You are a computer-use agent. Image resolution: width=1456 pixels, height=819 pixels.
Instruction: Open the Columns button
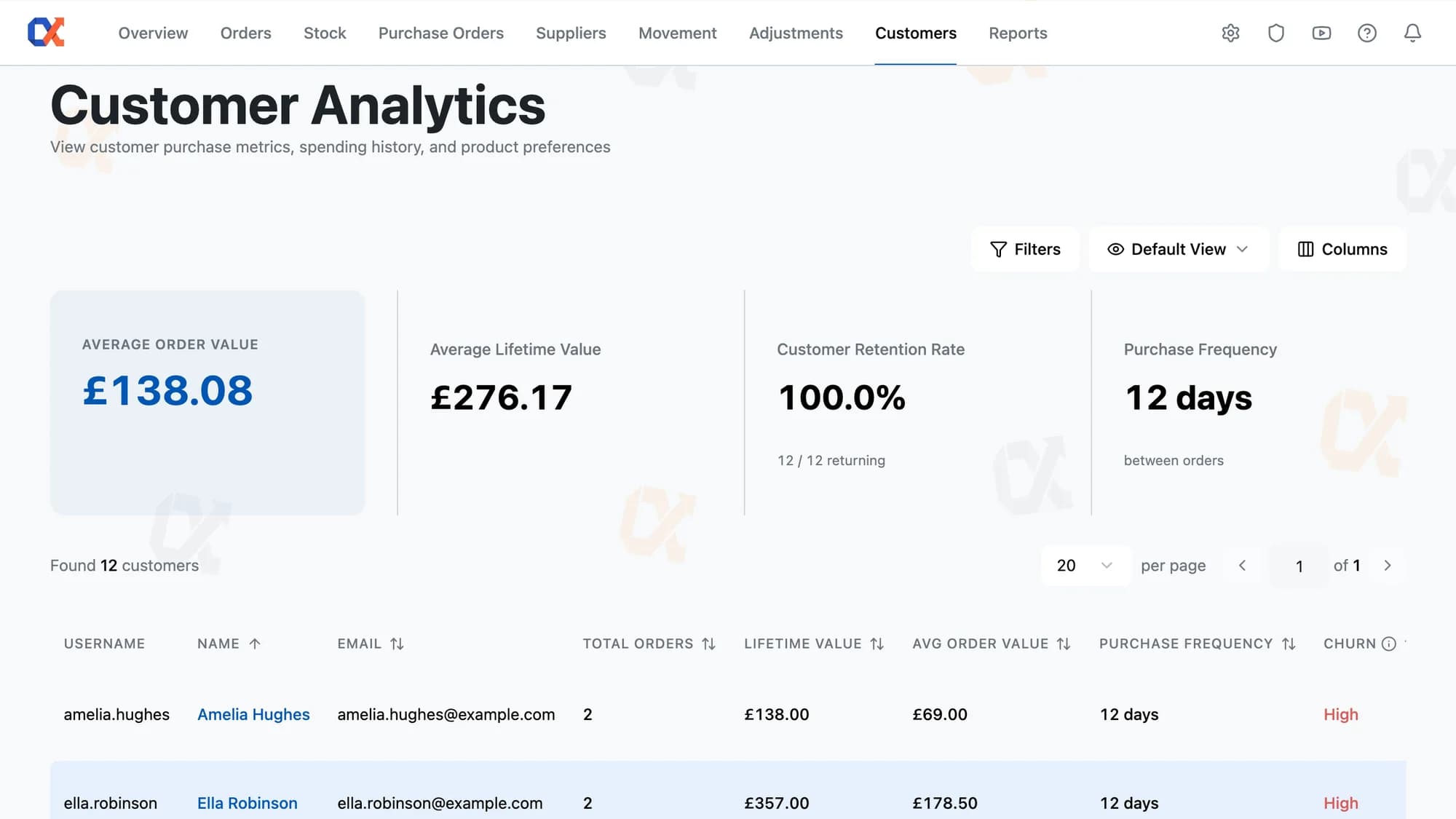(1342, 249)
